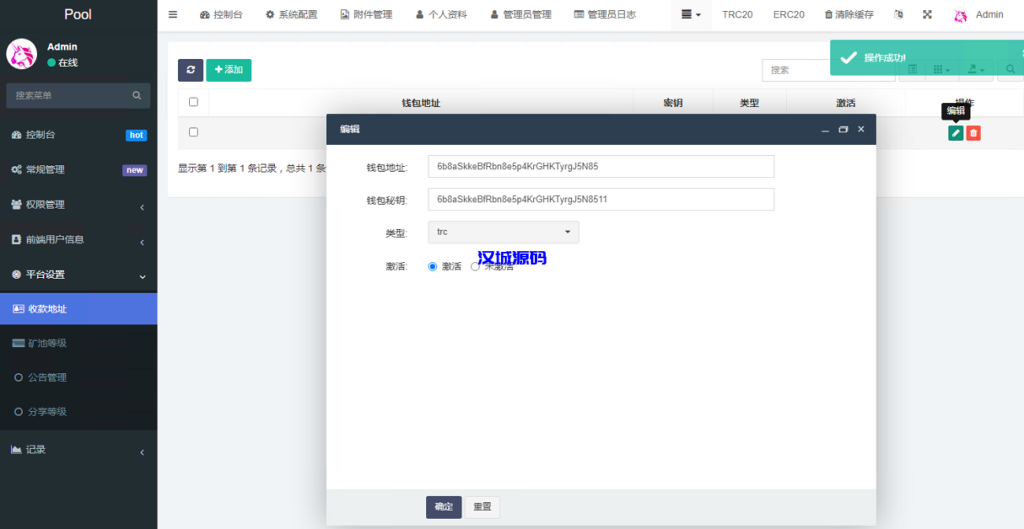Open the 管理员日志 tab
This screenshot has width=1024, height=529.
605,14
